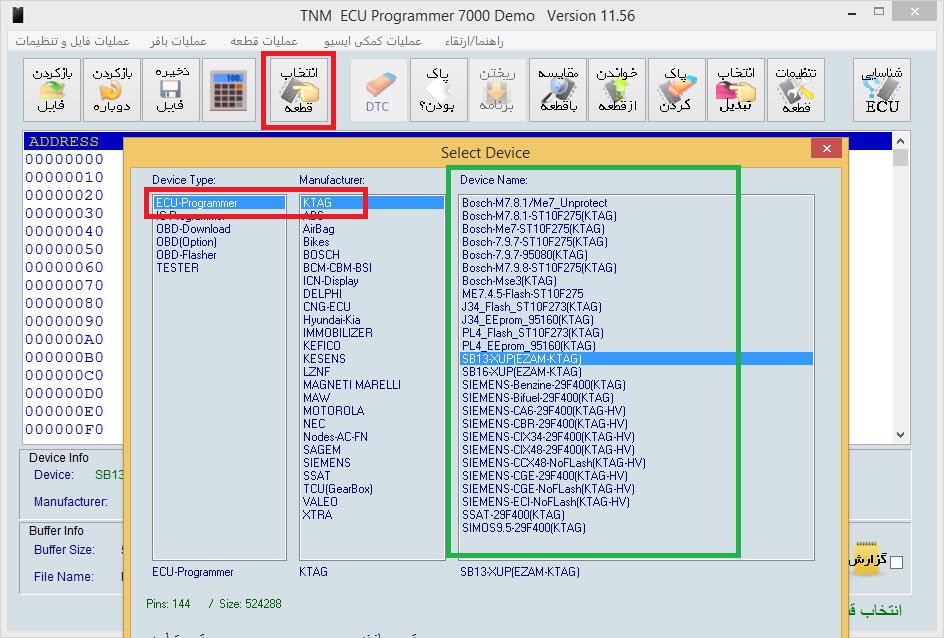Viewport: 944px width, 638px height.
Task: Select VALEO in the Manufacturer list
Action: point(320,502)
